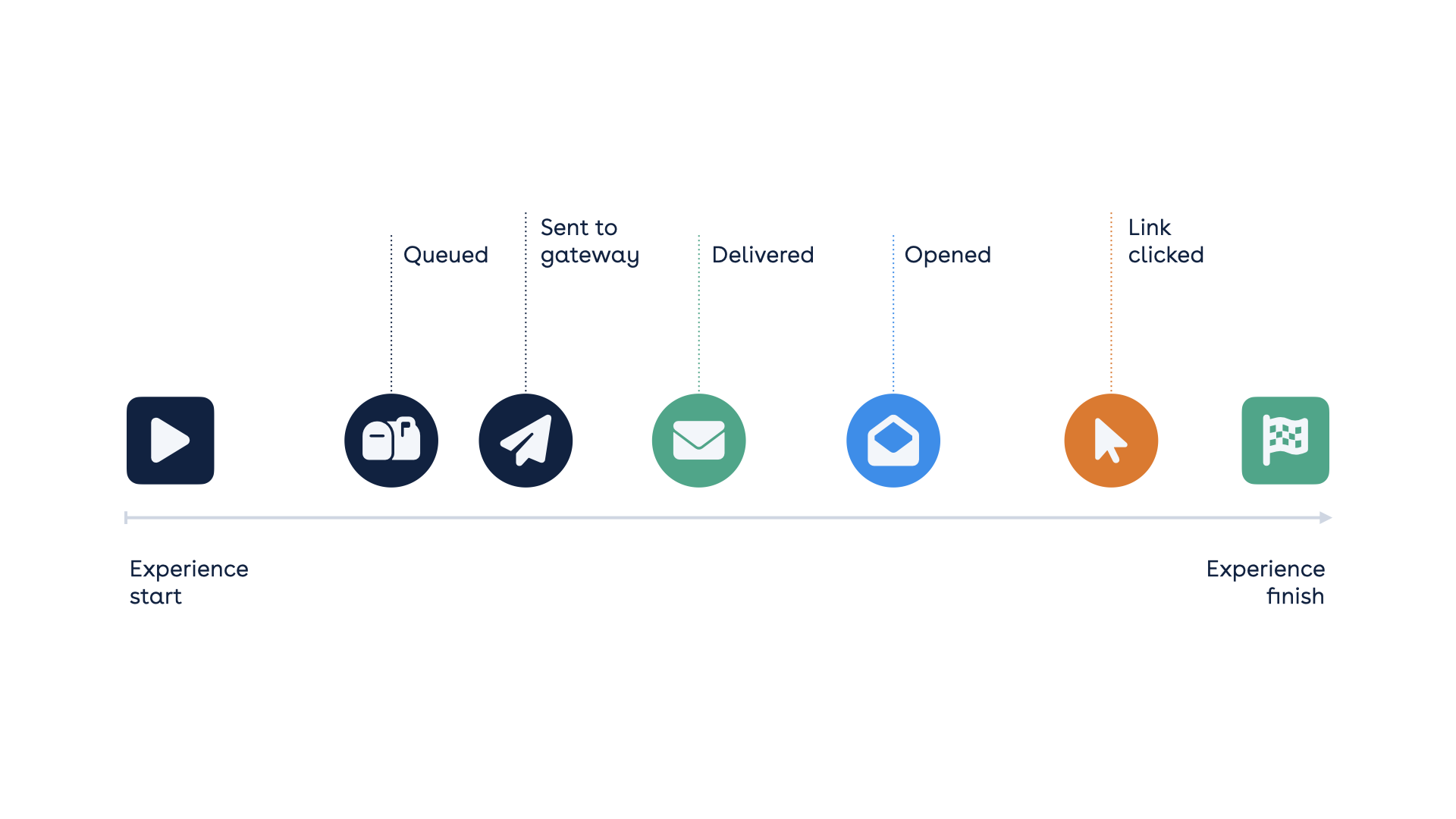The height and width of the screenshot is (819, 1456).
Task: Select the orange Link clicked cursor icon
Action: 1111,441
